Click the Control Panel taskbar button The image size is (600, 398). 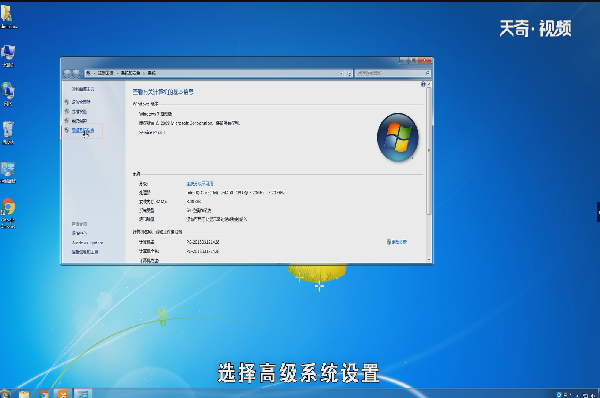point(83,394)
